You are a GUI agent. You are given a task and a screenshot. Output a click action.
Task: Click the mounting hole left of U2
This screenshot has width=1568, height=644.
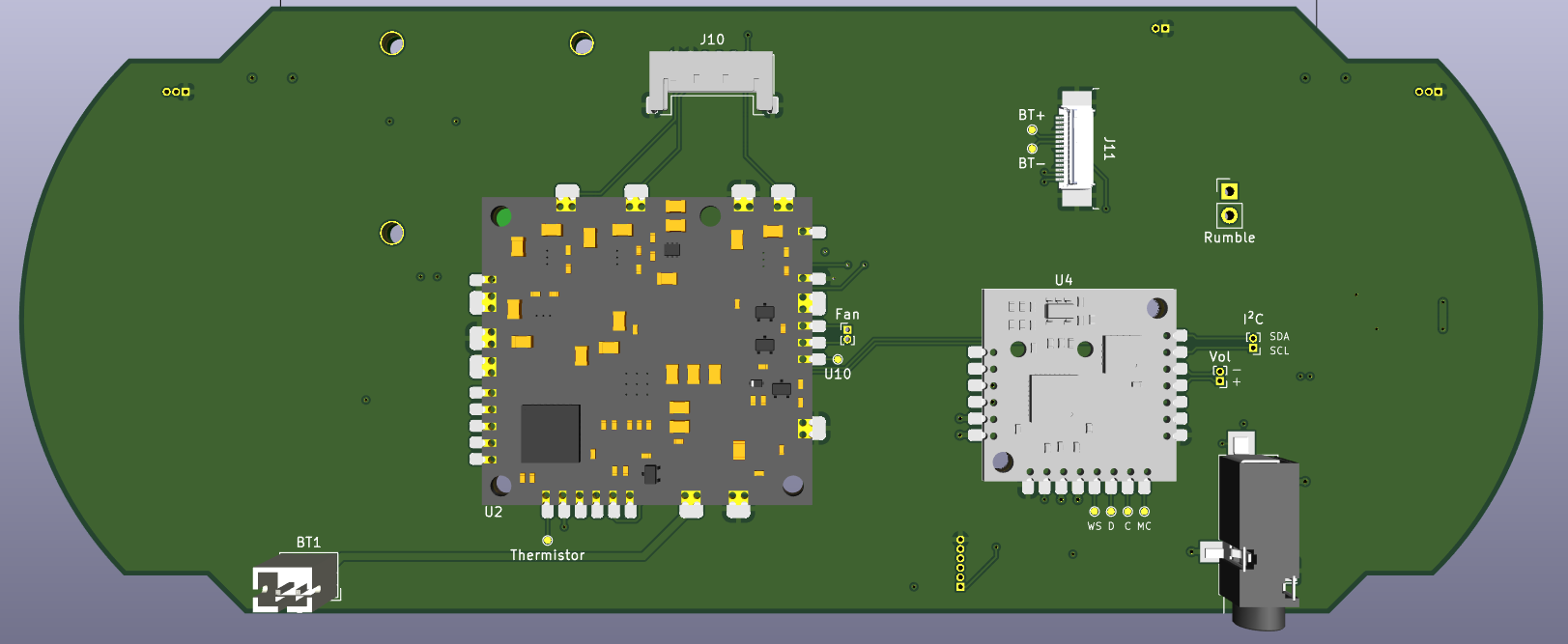click(x=391, y=233)
